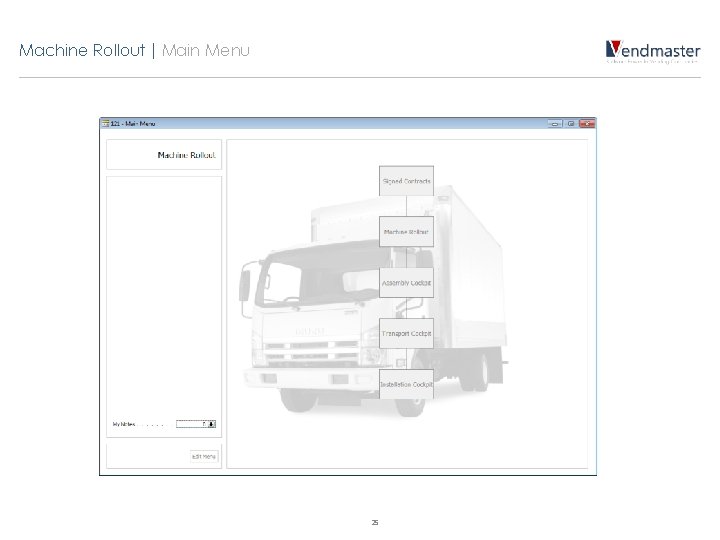Click the page number 25
This screenshot has height=540, width=720.
pyautogui.click(x=375, y=523)
